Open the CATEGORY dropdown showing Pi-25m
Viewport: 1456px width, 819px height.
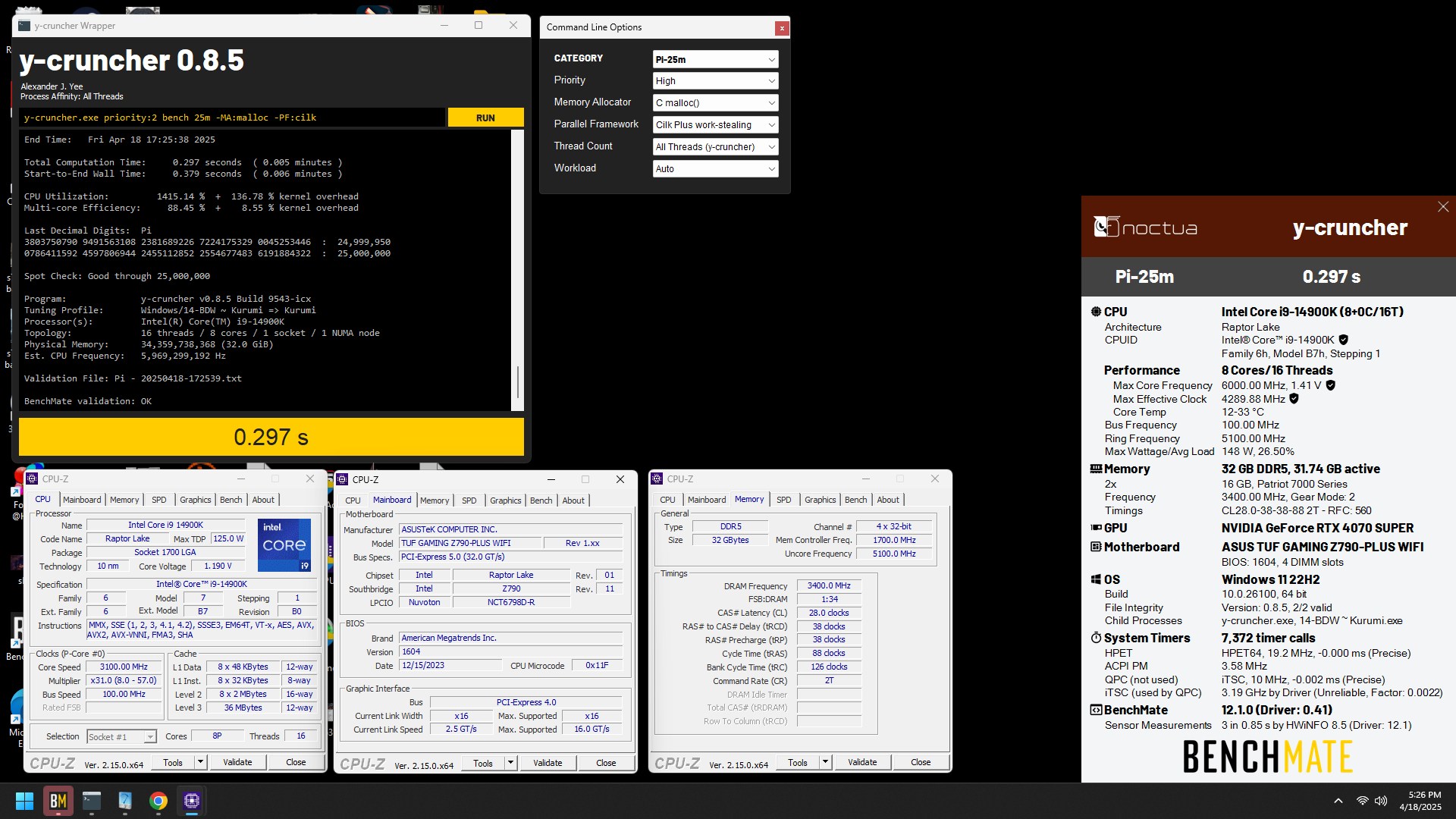(715, 59)
